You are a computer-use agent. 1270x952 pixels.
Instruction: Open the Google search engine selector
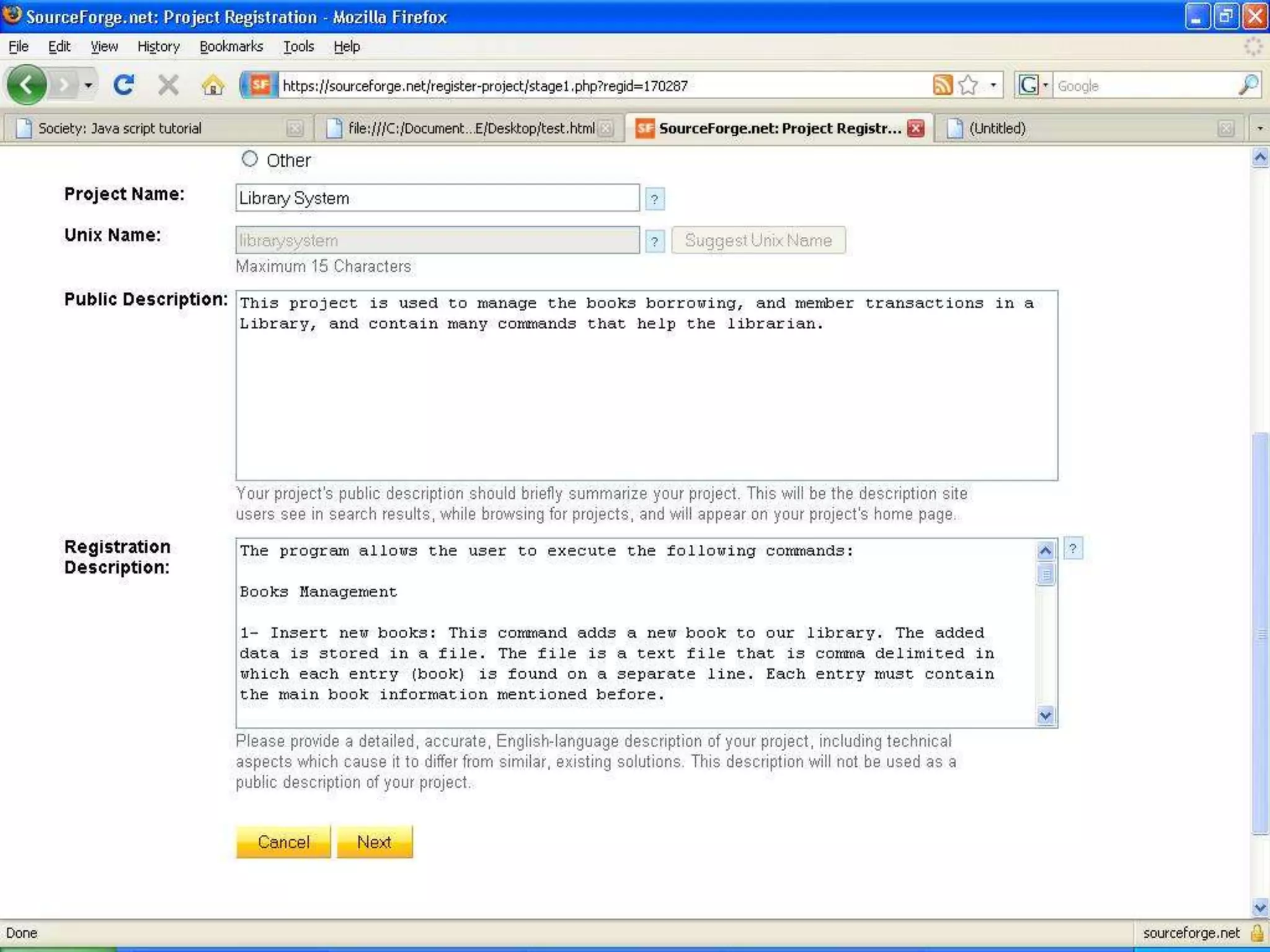[x=1033, y=85]
